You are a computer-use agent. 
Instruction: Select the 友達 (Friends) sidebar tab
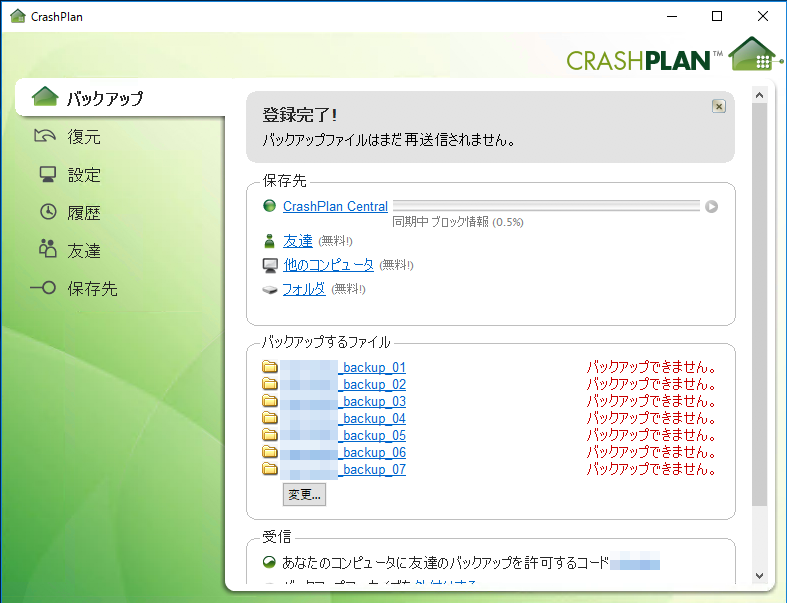point(84,251)
